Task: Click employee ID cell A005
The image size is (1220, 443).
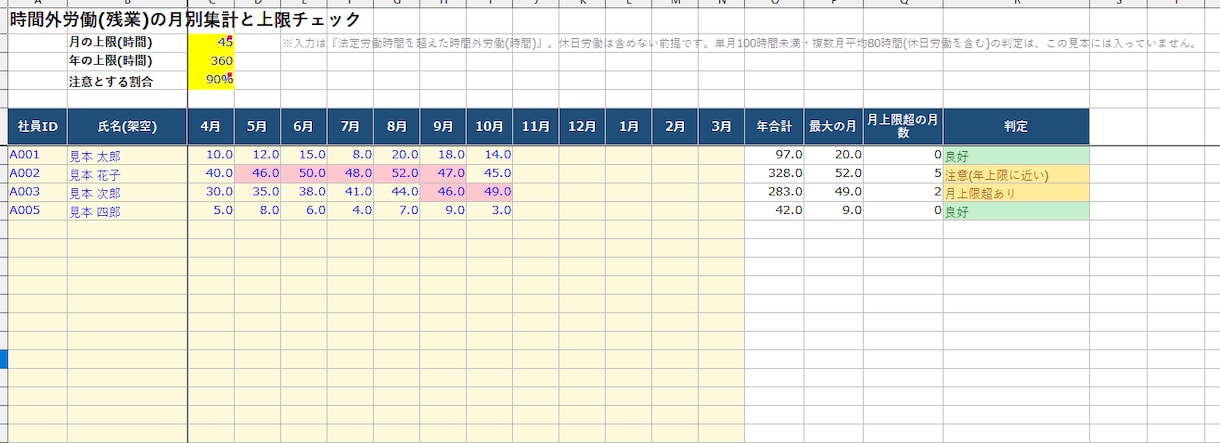Action: (38, 211)
